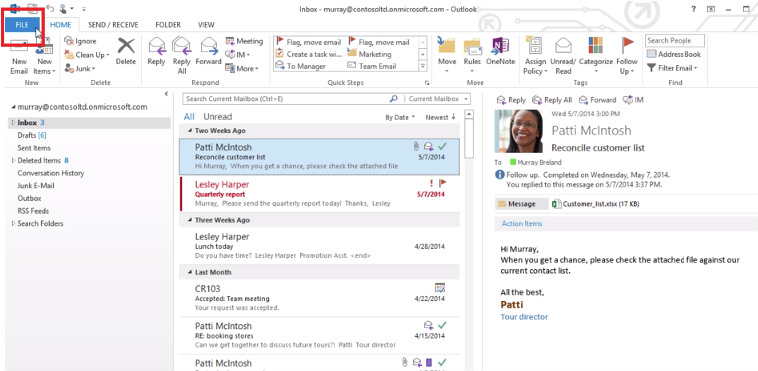The height and width of the screenshot is (371, 758).
Task: Open the By Date sort dropdown
Action: coord(400,118)
